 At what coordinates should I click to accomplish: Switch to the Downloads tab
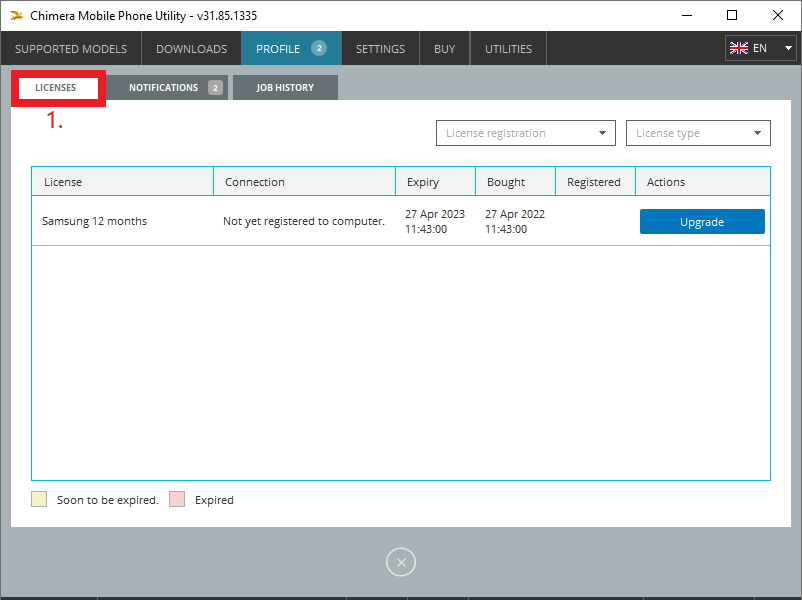(x=191, y=49)
